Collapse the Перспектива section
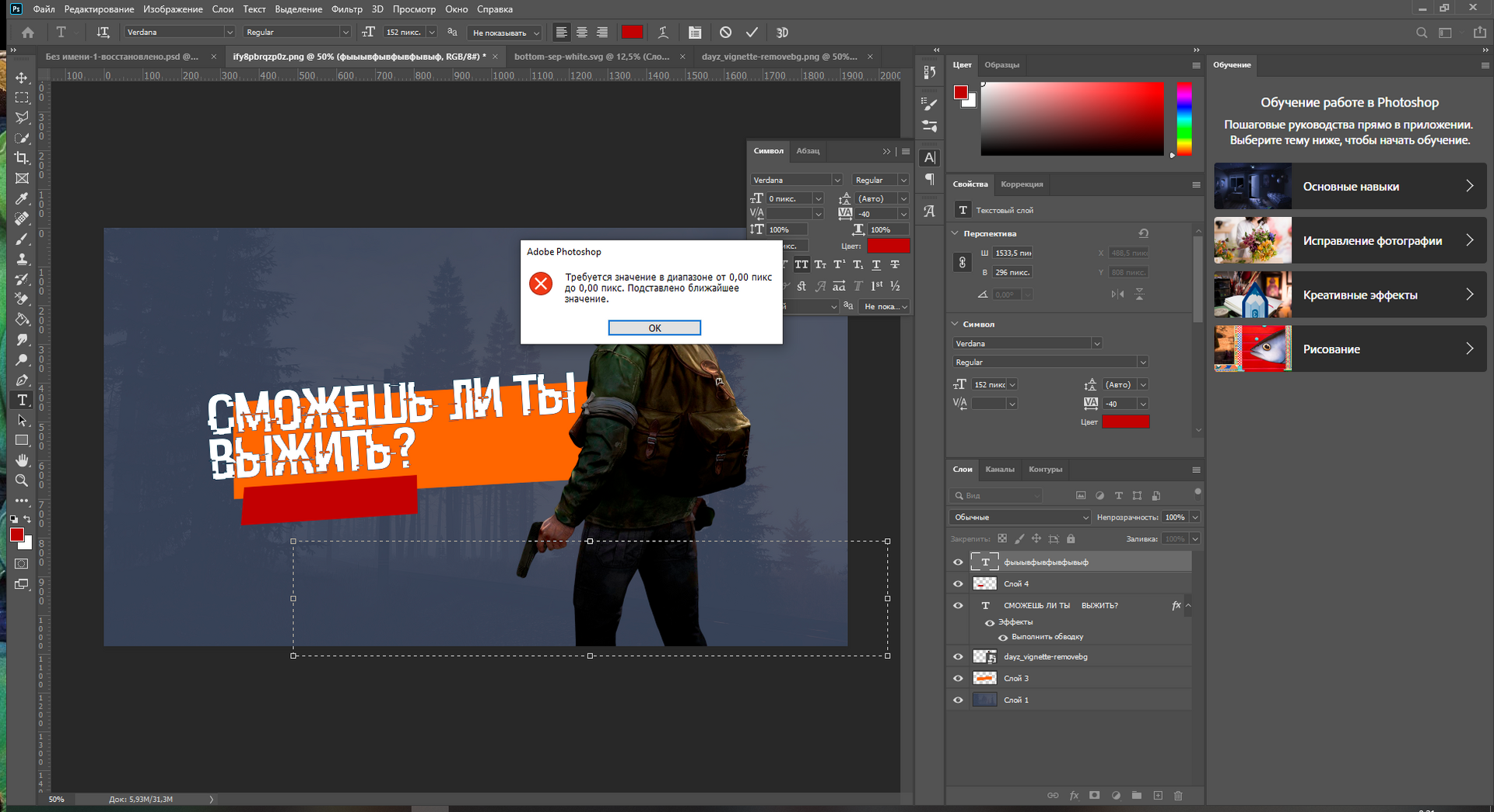Image resolution: width=1494 pixels, height=812 pixels. 956,233
